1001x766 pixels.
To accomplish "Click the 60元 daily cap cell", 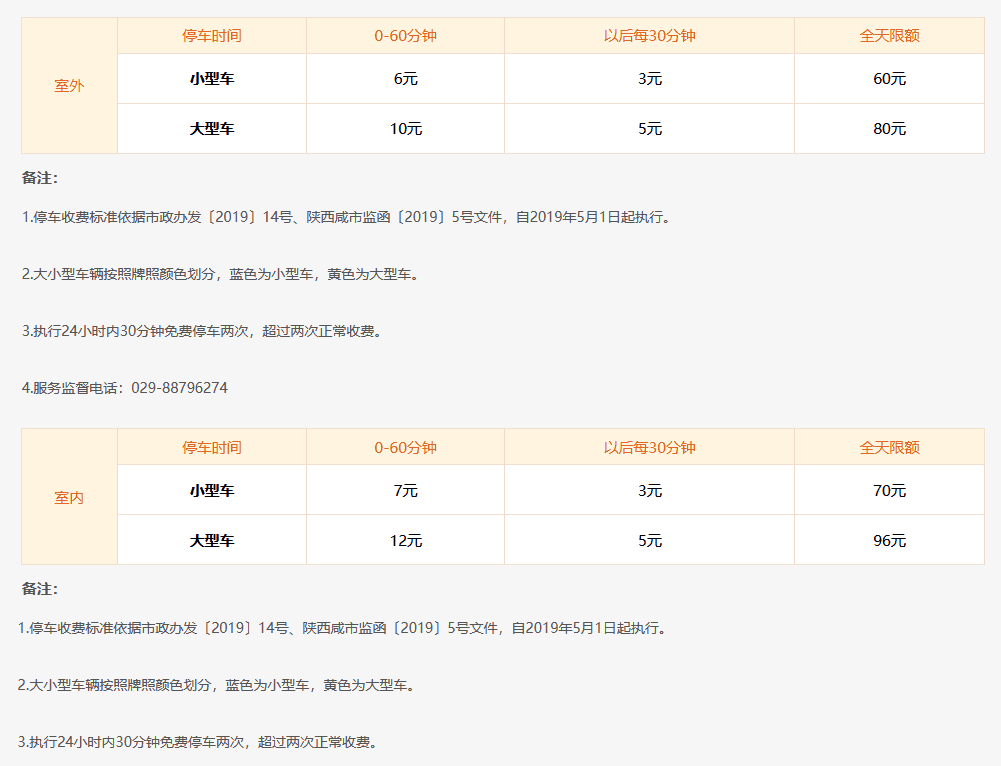I will pyautogui.click(x=889, y=79).
